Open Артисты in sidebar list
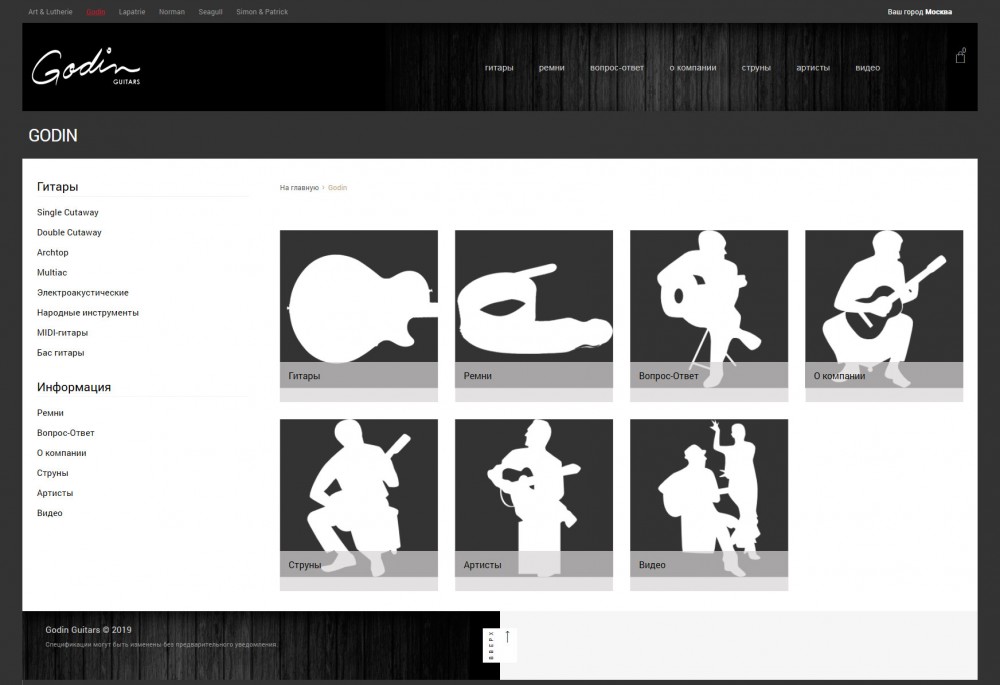The image size is (1000, 685). point(55,493)
